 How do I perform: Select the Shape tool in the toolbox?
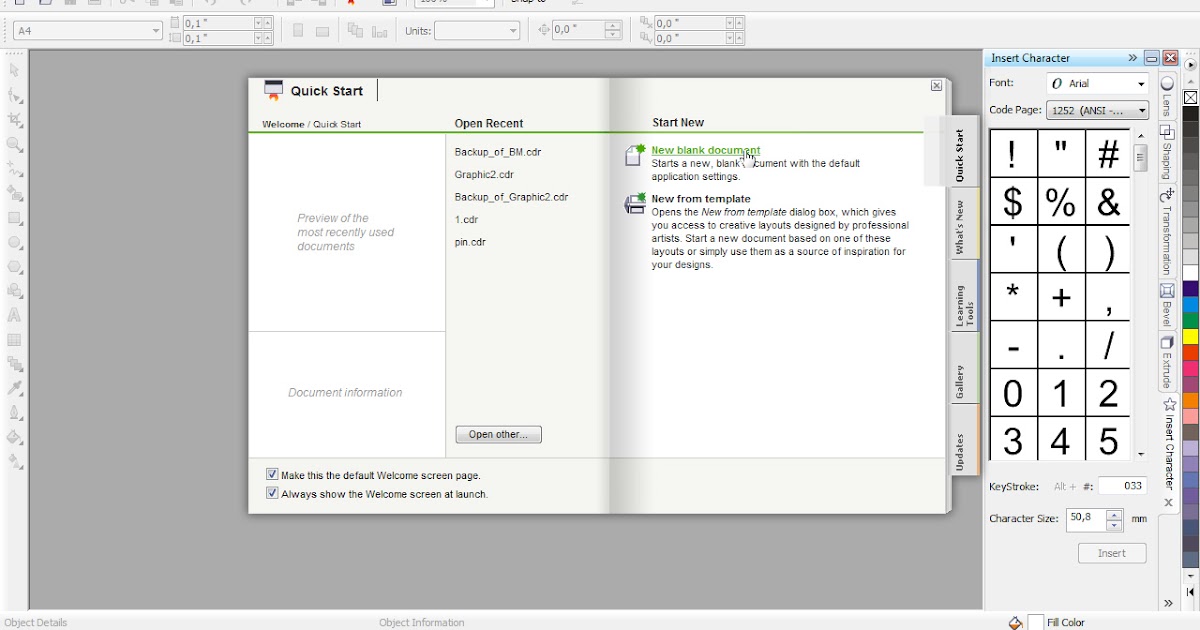click(15, 96)
